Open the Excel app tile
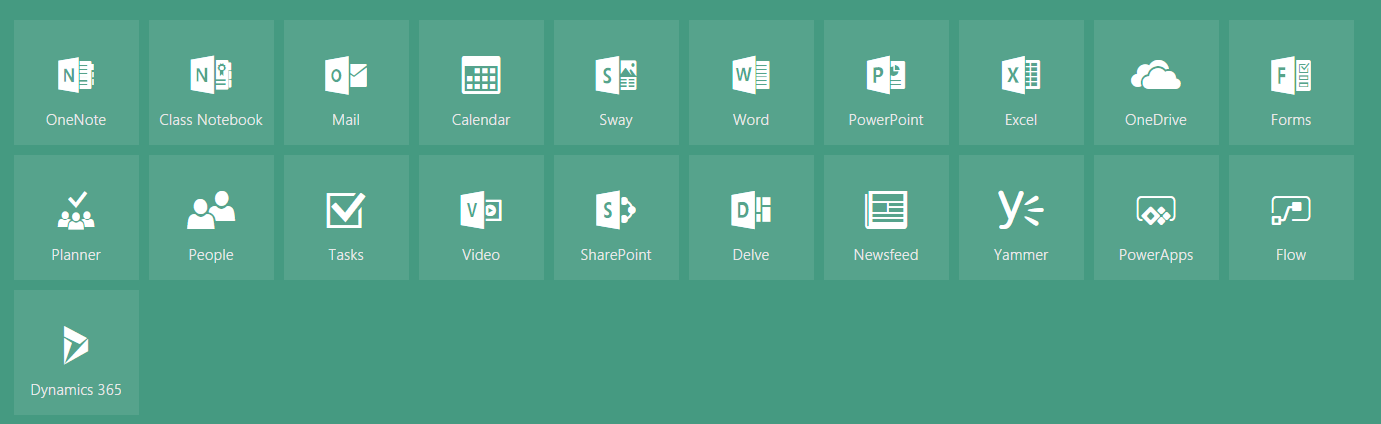Viewport: 1381px width, 424px height. tap(1021, 82)
